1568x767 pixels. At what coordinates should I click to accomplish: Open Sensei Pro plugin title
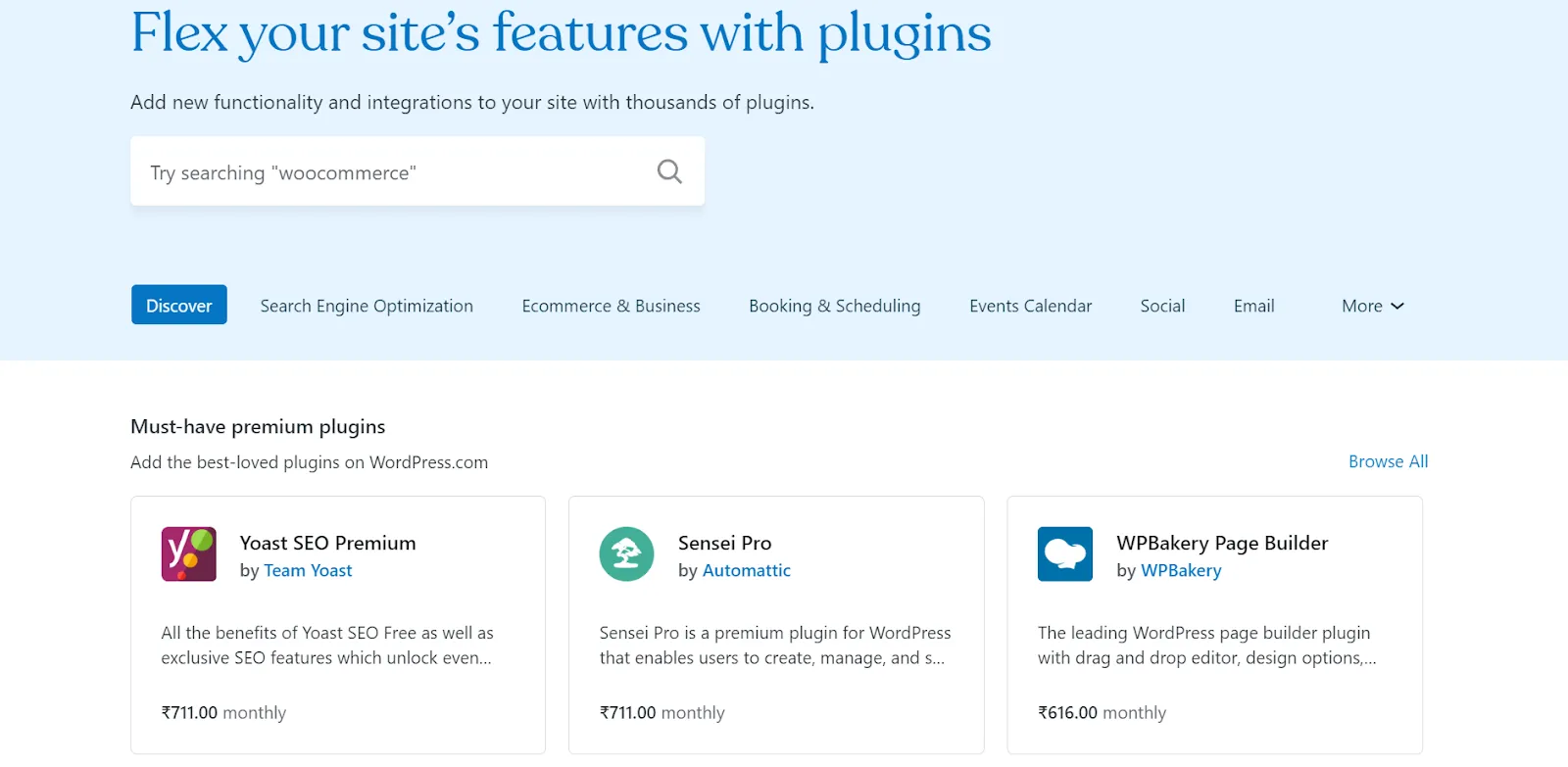724,543
